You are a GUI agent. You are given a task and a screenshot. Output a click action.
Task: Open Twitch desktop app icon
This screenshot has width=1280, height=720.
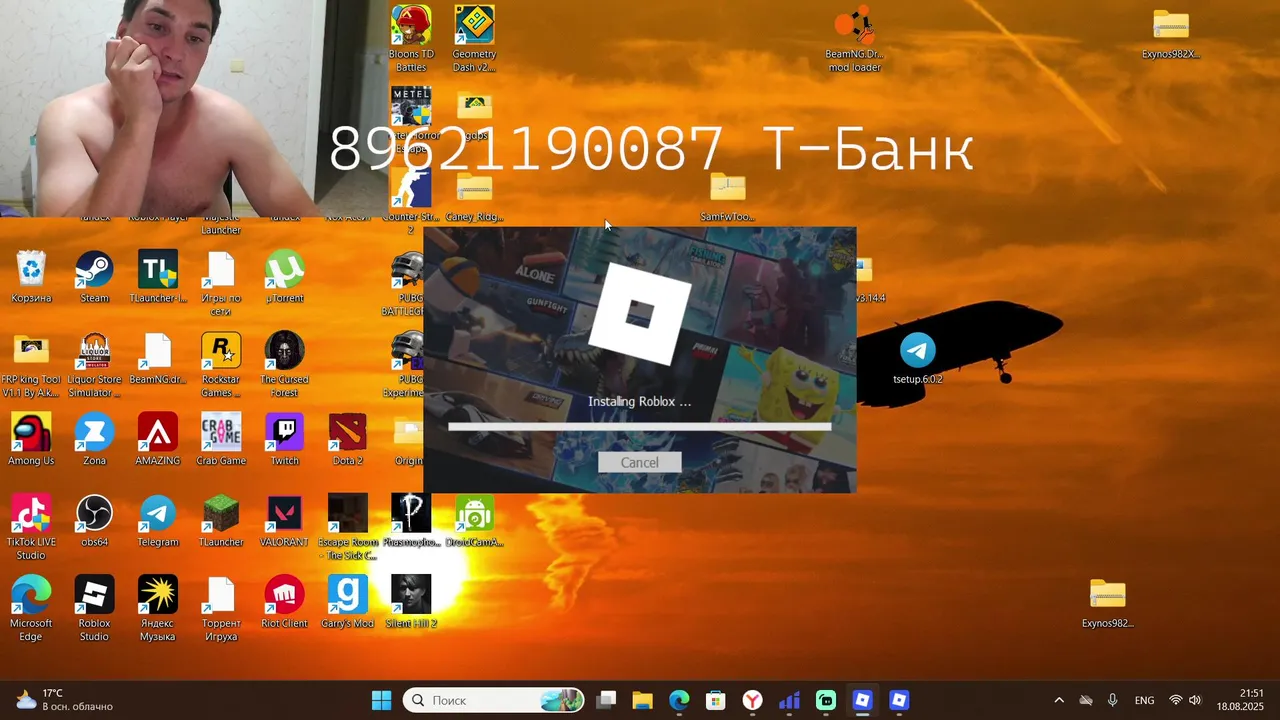285,440
